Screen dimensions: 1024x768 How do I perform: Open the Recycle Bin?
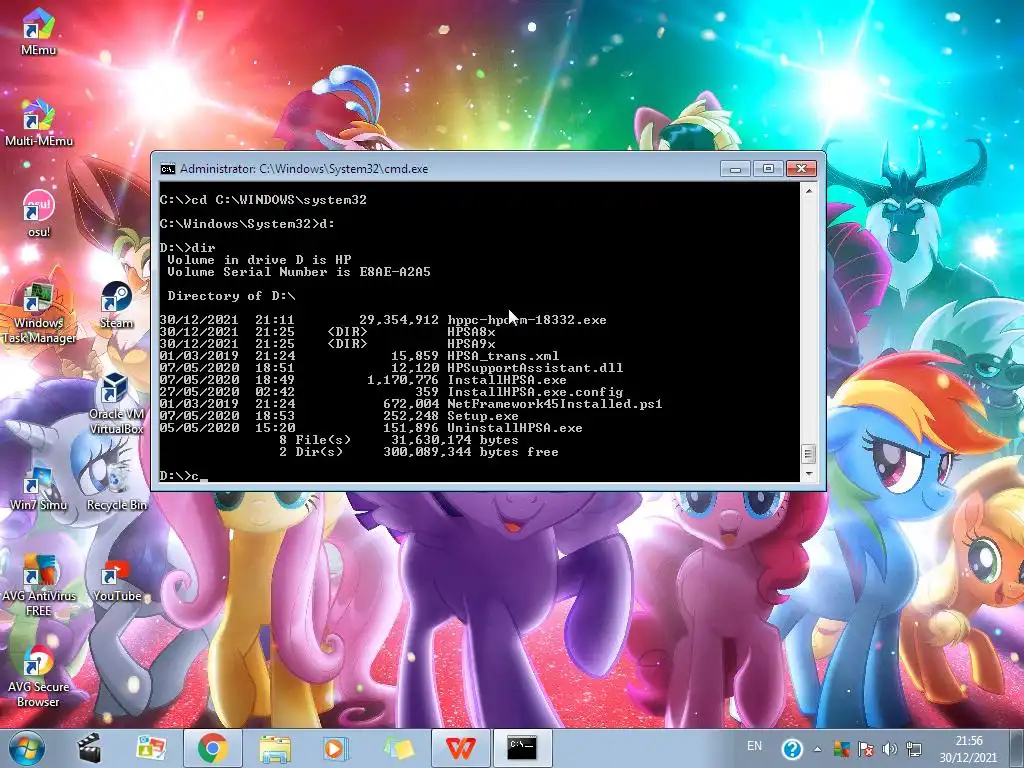tap(116, 487)
